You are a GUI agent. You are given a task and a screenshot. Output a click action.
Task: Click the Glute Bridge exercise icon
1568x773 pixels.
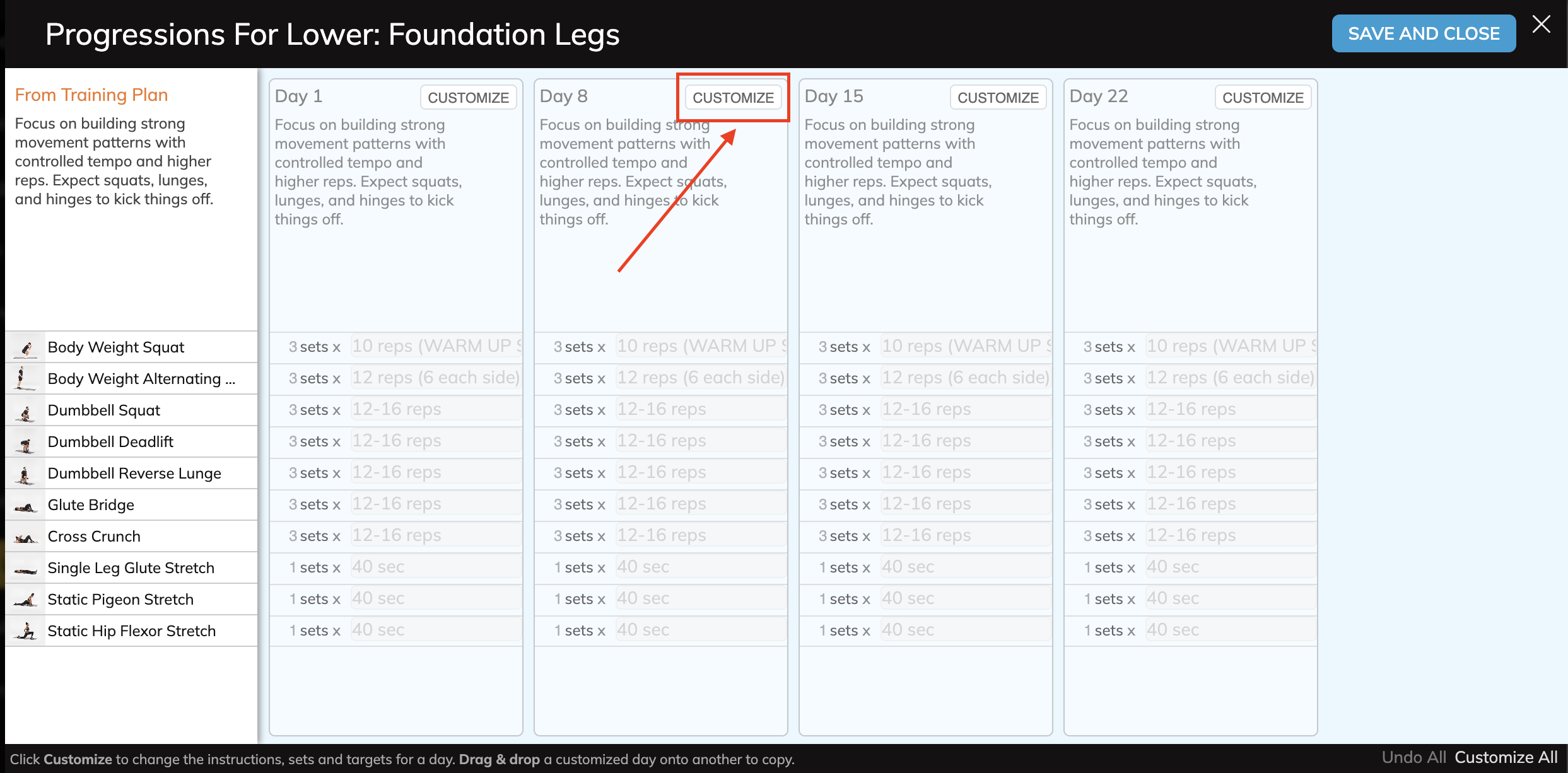coord(25,504)
